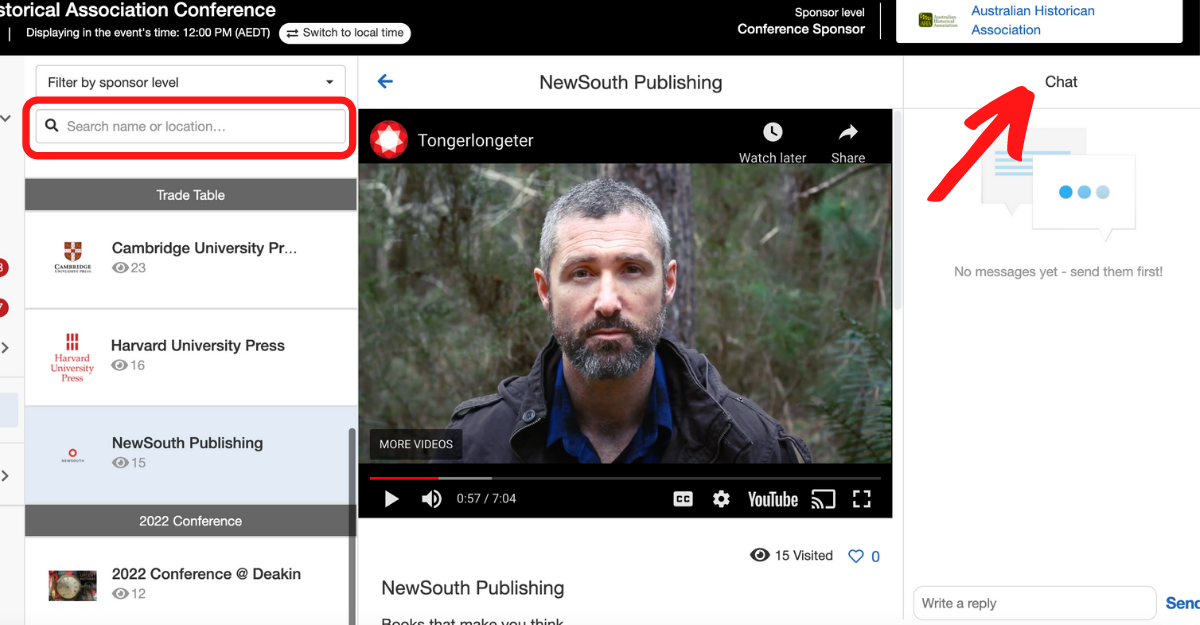Click the Watch later clock icon

coord(772,141)
